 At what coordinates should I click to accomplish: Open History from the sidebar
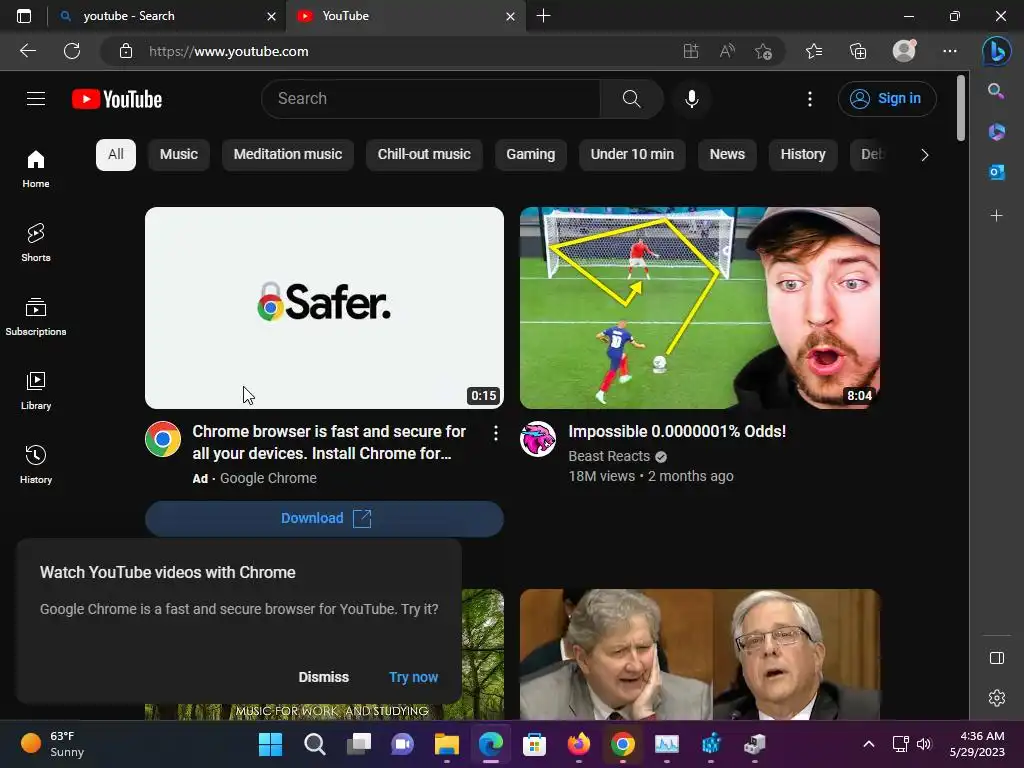[36, 464]
